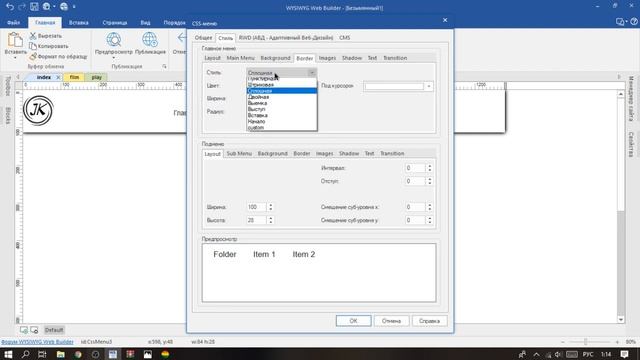Click the vertical scrollbar down arrow

621,320
